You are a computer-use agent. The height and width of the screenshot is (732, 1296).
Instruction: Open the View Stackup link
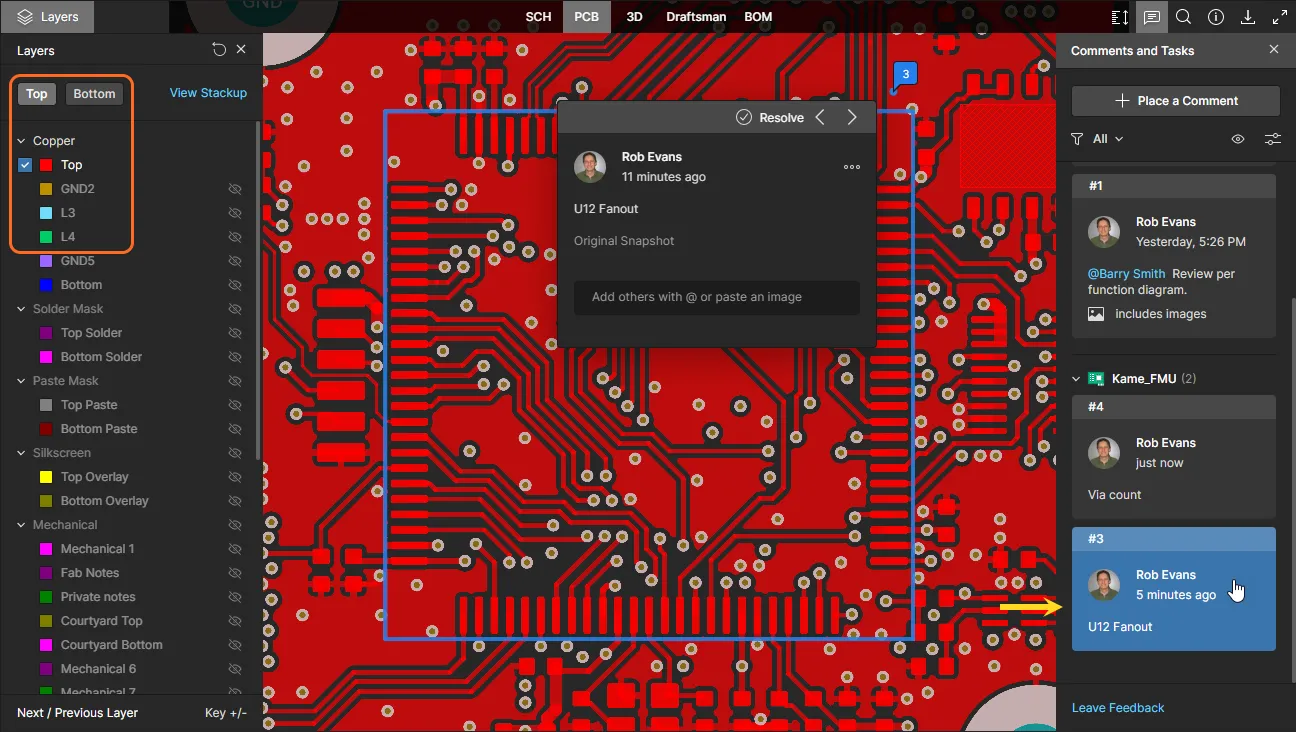click(208, 93)
